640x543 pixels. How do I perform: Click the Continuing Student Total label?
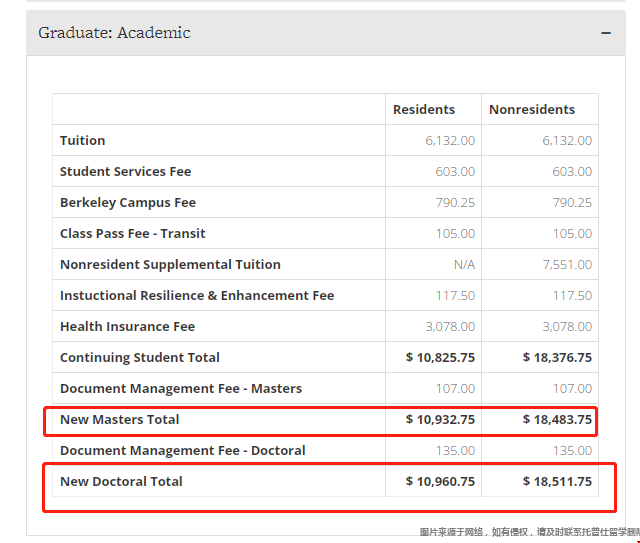140,358
